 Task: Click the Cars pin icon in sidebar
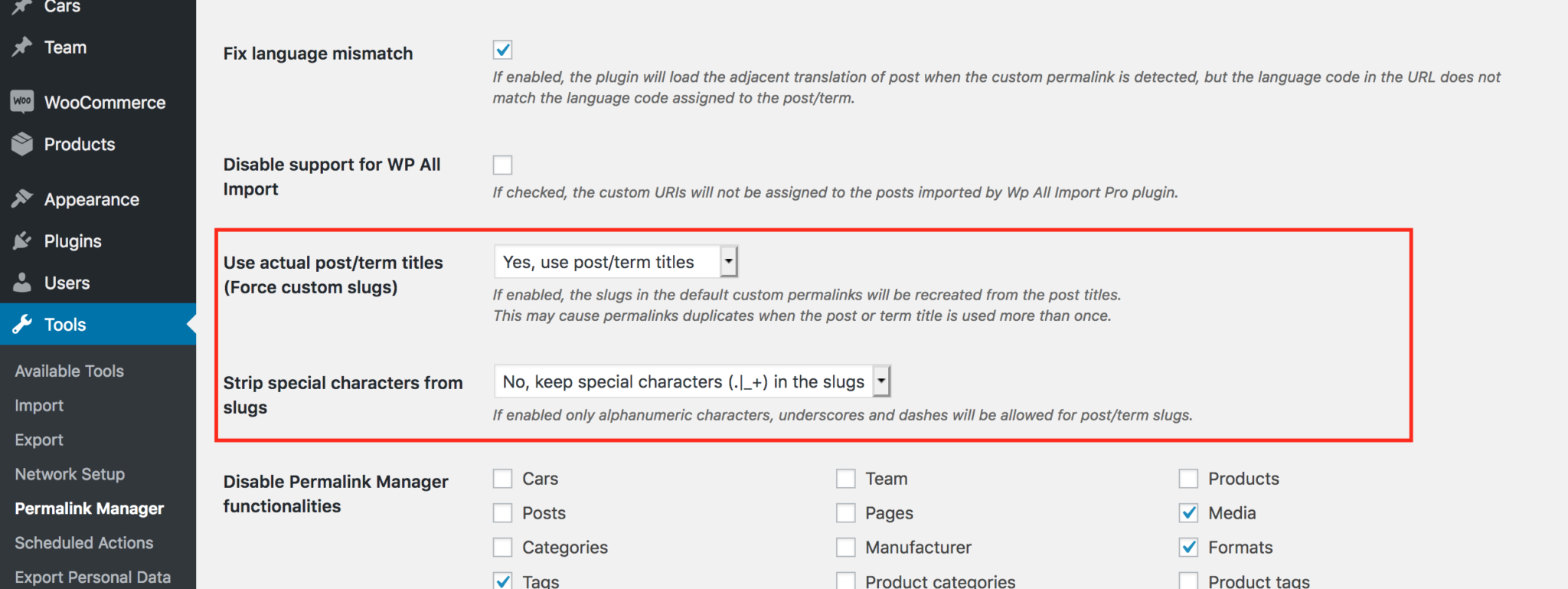(22, 7)
